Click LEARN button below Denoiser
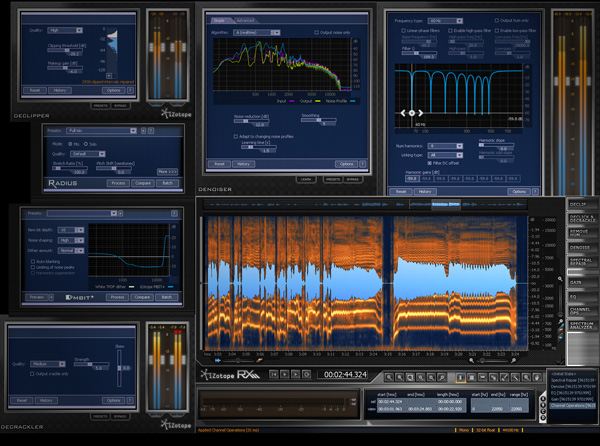The height and width of the screenshot is (446, 600). coord(306,179)
